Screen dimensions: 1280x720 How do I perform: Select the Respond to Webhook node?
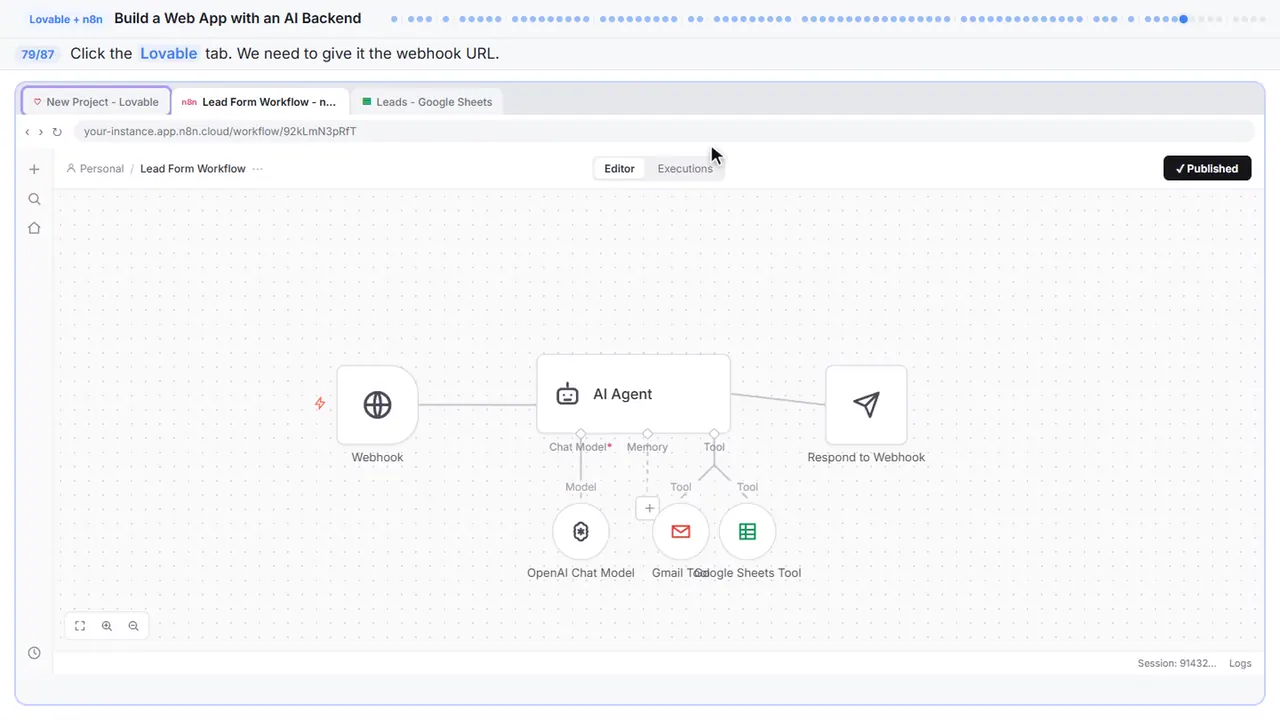[x=866, y=405]
